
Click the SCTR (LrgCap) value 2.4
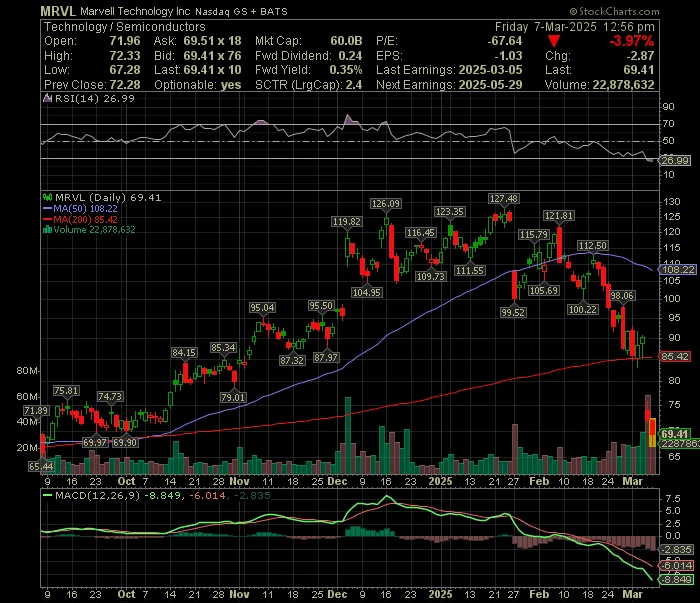tap(354, 85)
